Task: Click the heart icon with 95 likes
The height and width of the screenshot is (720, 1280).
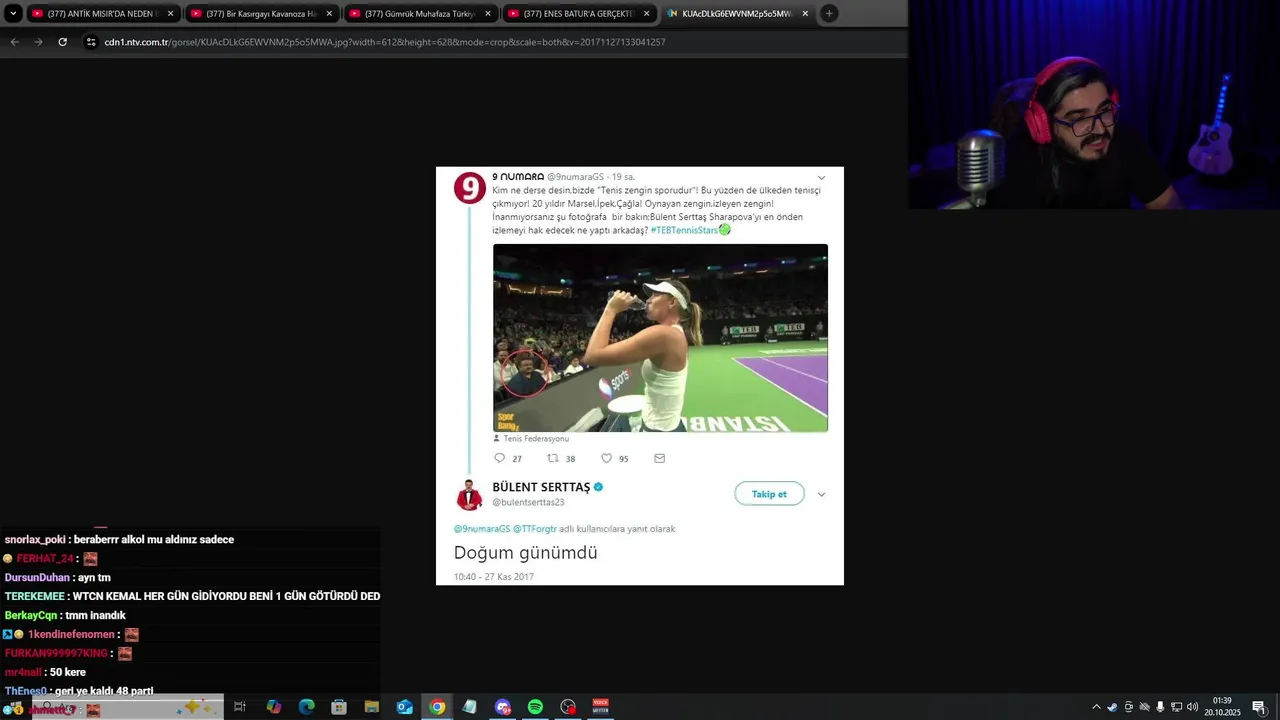Action: coord(606,458)
